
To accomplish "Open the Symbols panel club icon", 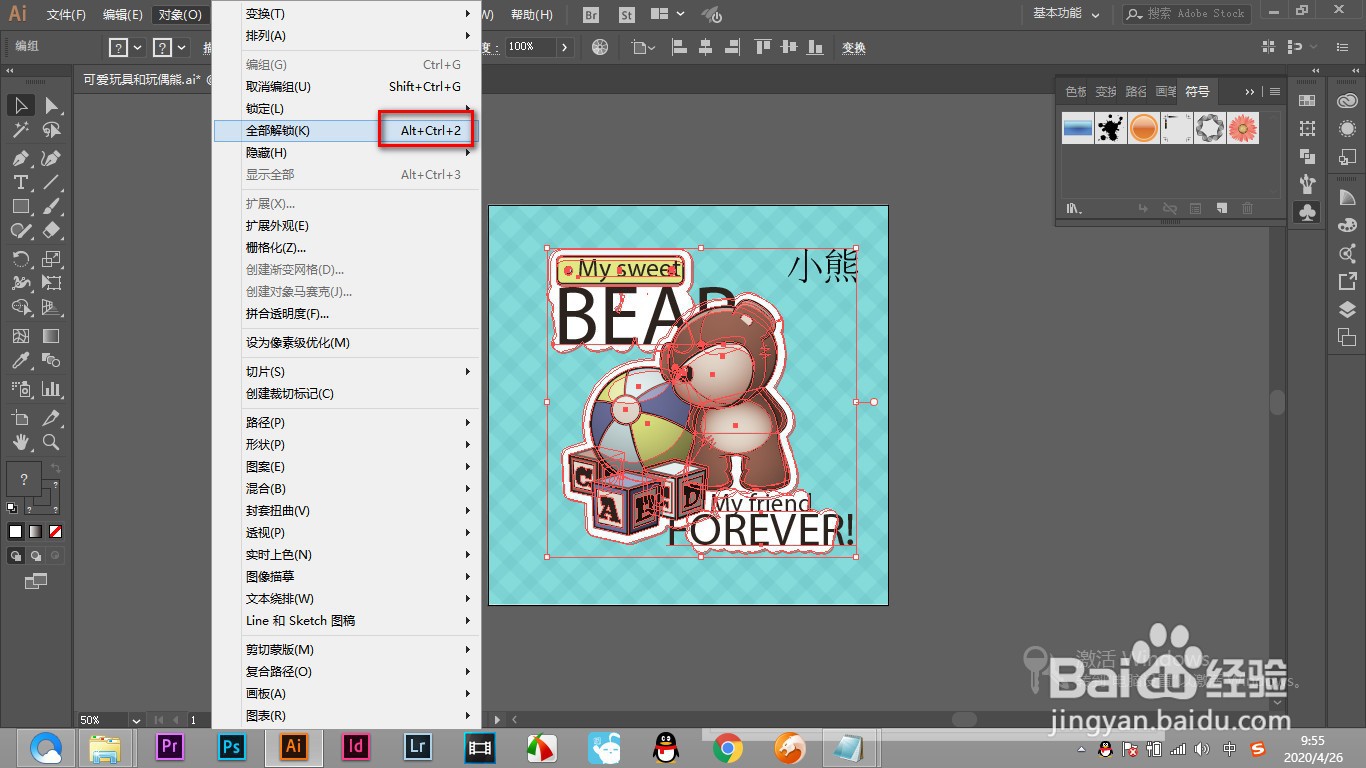I will point(1307,212).
